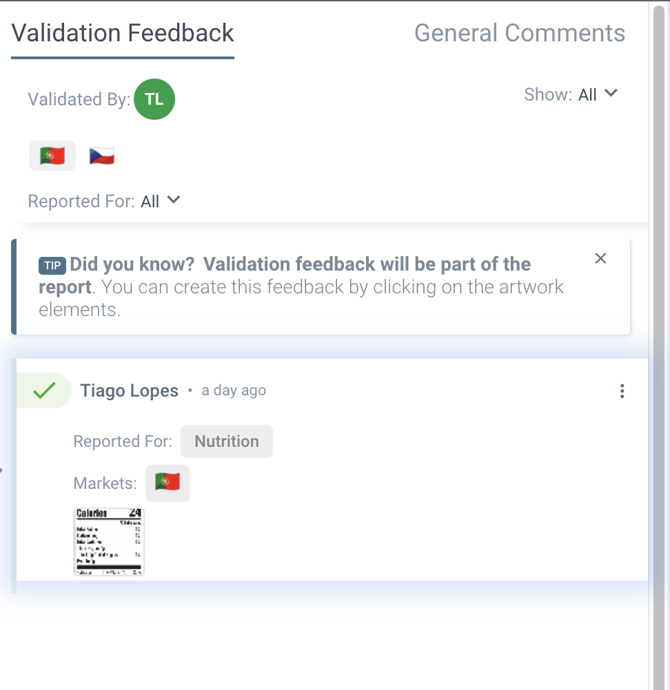The width and height of the screenshot is (670, 690).
Task: Expand the Reported For: All filter dropdown
Action: pos(105,201)
